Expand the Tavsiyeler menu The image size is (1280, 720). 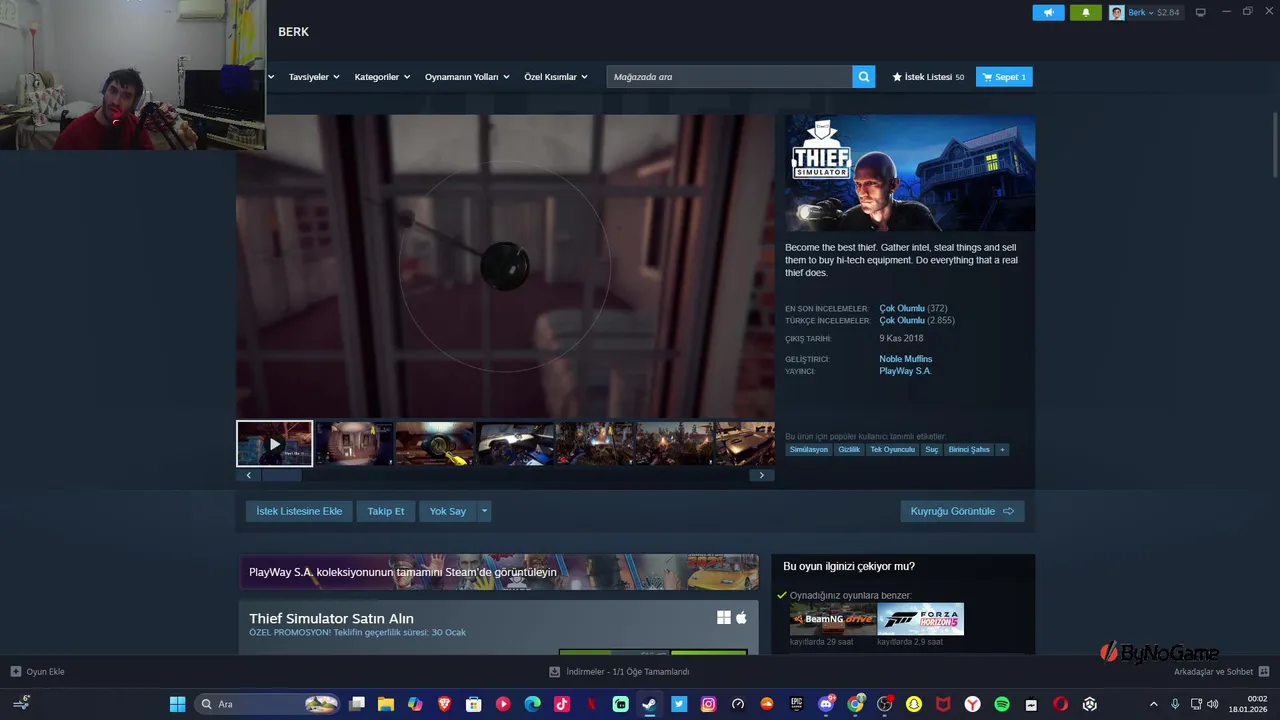[314, 77]
